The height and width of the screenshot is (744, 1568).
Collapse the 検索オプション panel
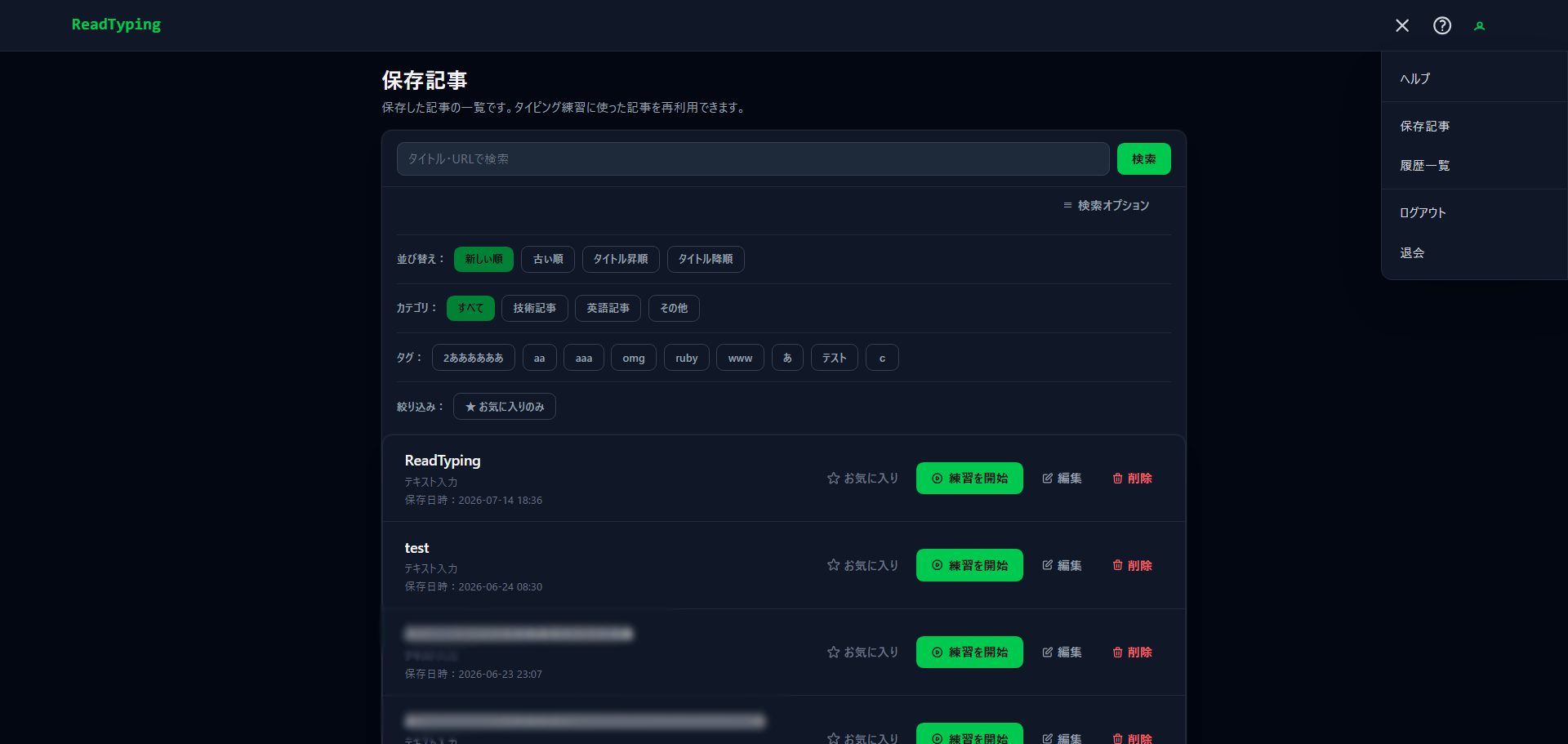point(1106,205)
